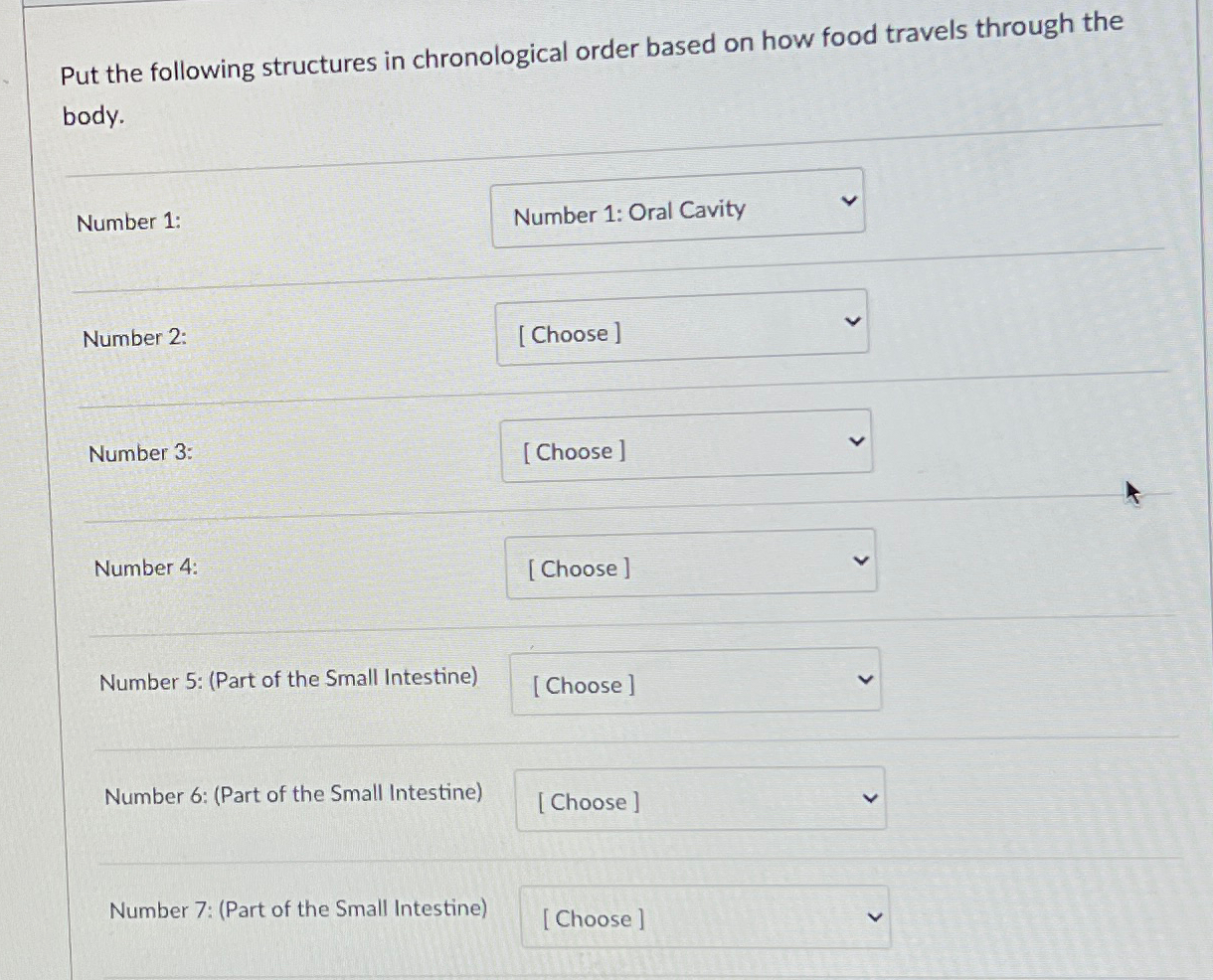Screen dimensions: 1213x980
Task: Click the chevron on the Number 5 dropdown
Action: click(865, 674)
